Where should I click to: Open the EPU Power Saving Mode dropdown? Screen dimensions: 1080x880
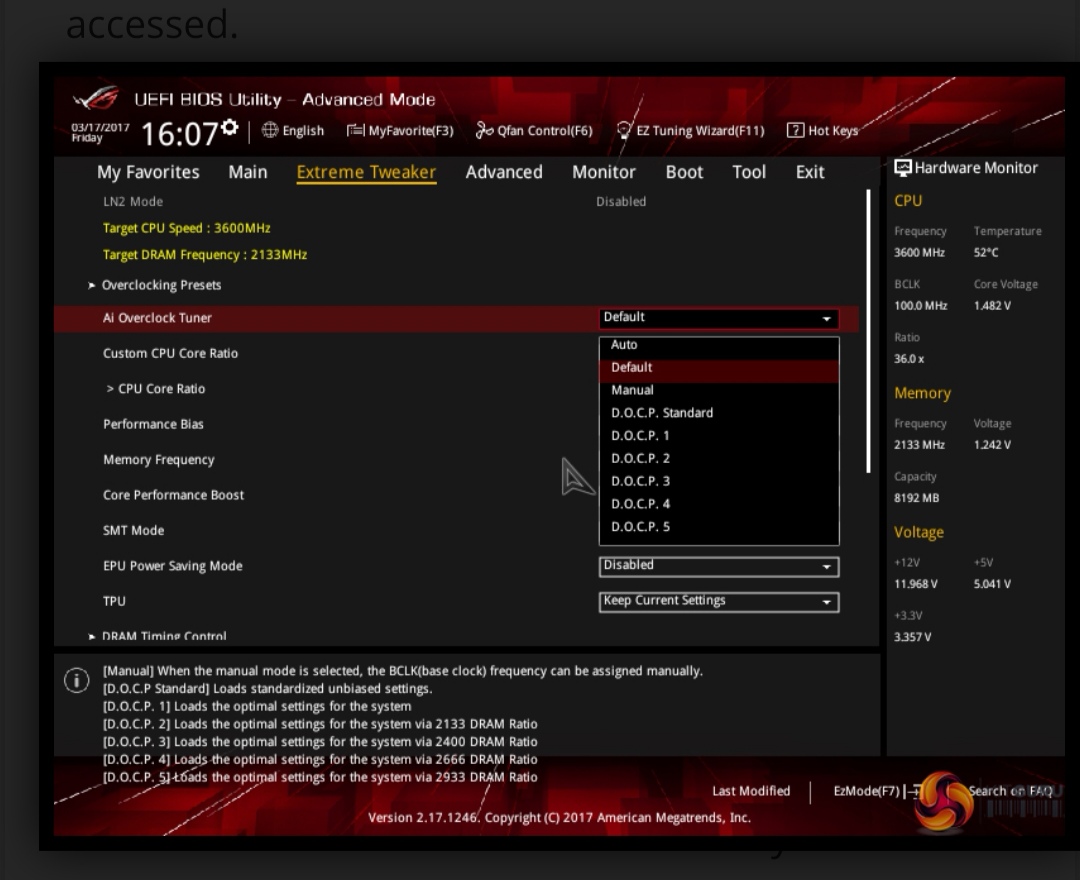point(719,566)
